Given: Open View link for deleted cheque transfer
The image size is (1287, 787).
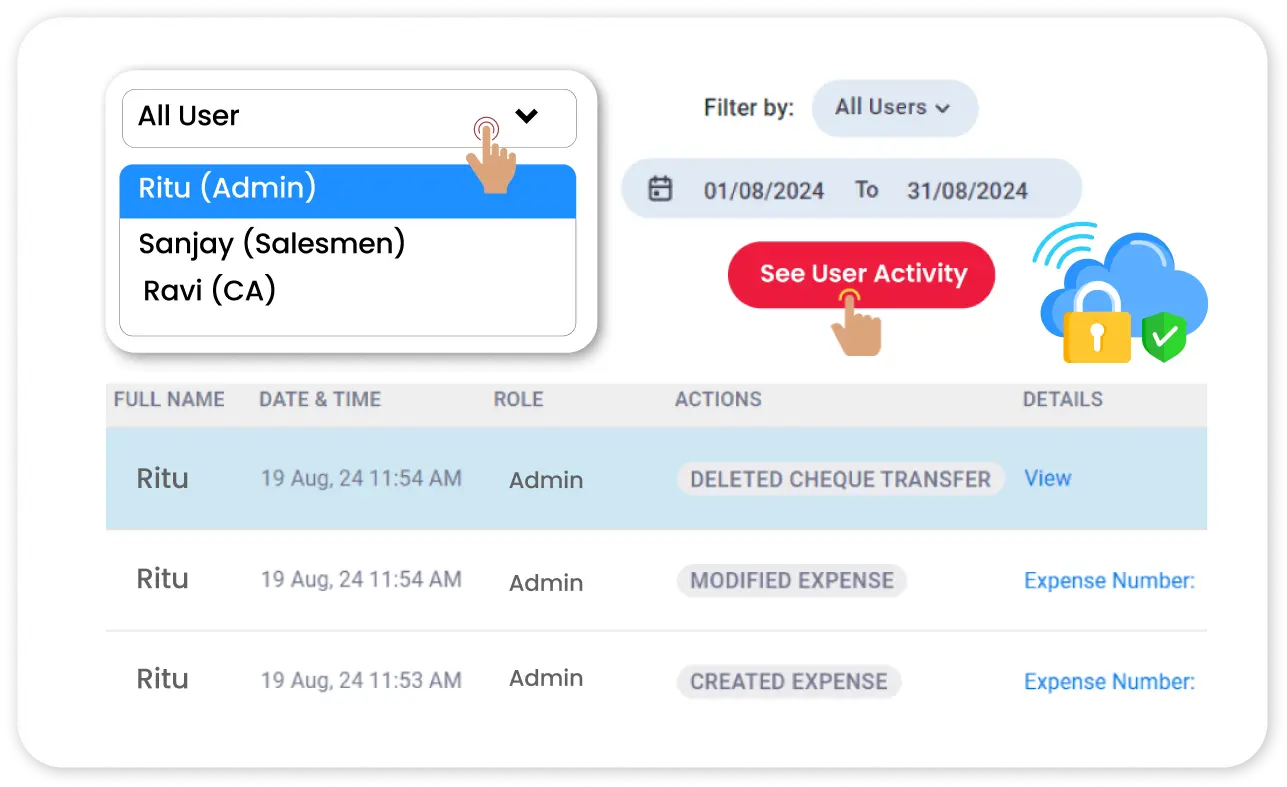Looking at the screenshot, I should point(1047,479).
